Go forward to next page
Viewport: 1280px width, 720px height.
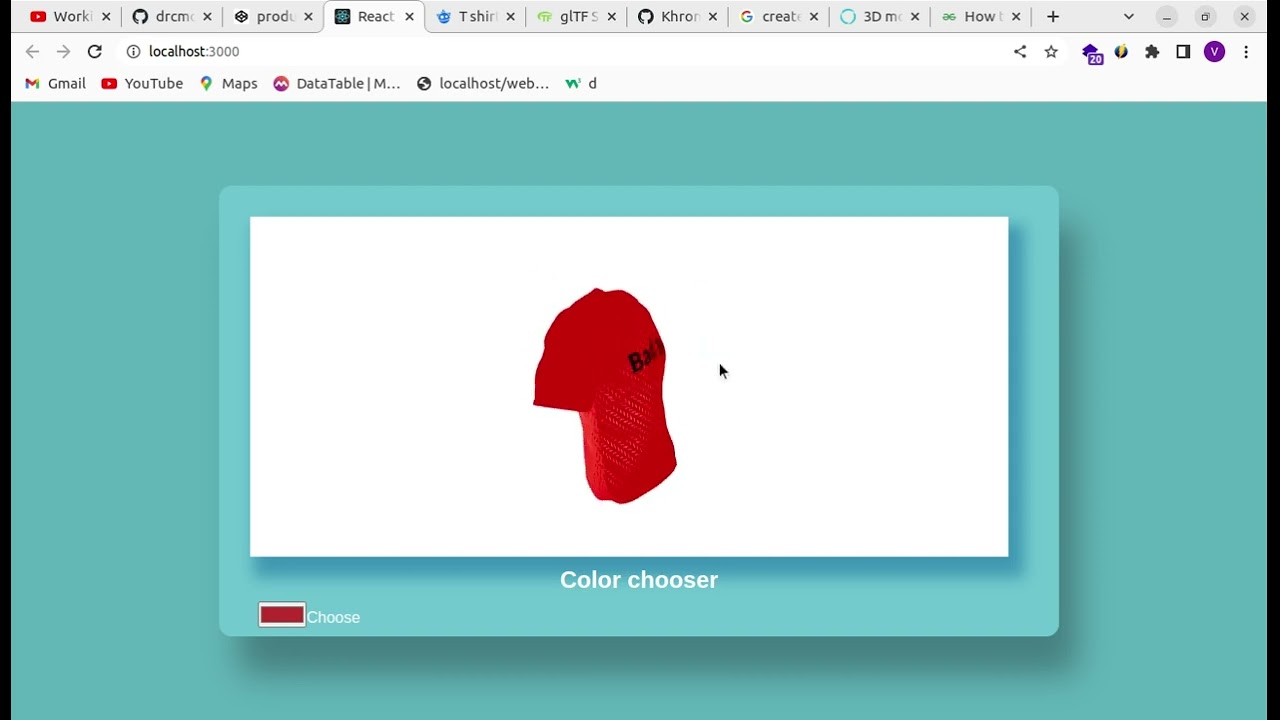tap(63, 52)
